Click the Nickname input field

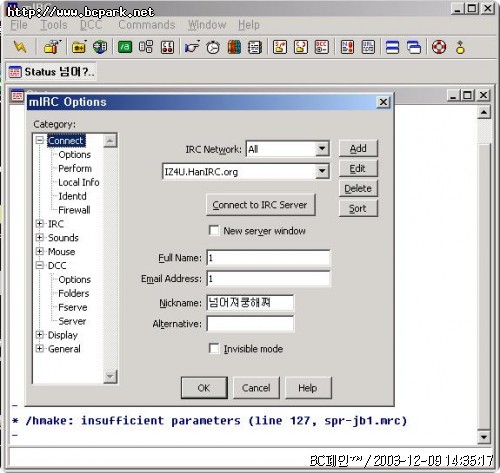[x=250, y=303]
